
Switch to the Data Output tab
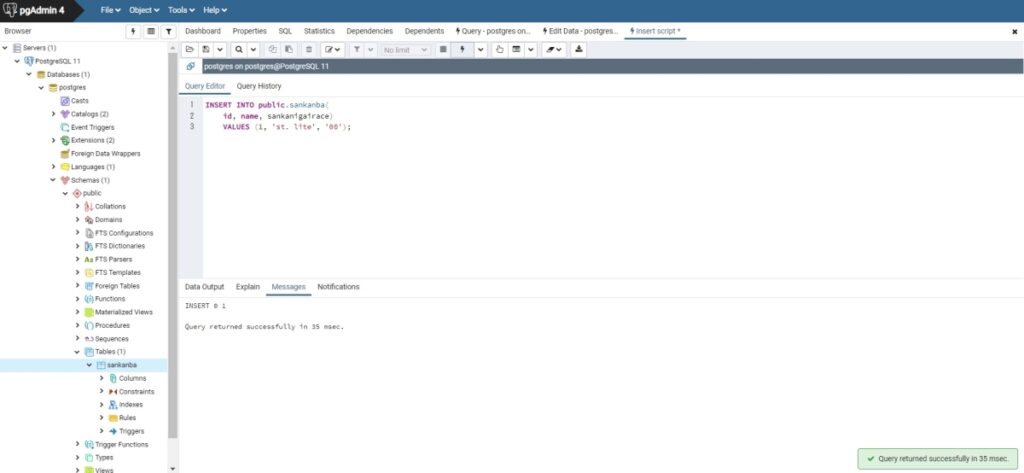coord(204,287)
